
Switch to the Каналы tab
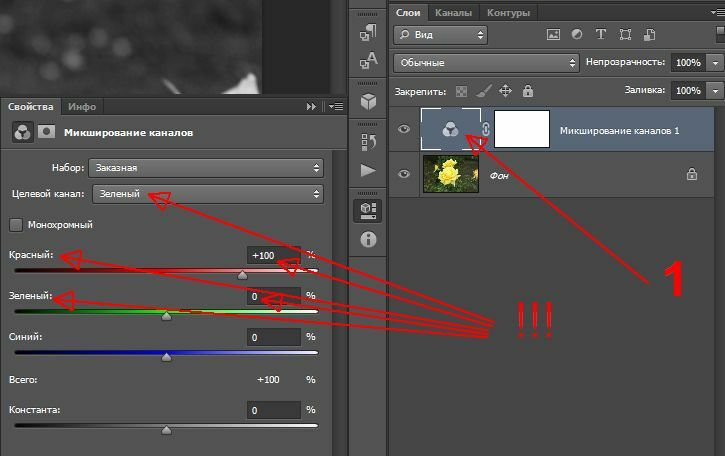(453, 13)
